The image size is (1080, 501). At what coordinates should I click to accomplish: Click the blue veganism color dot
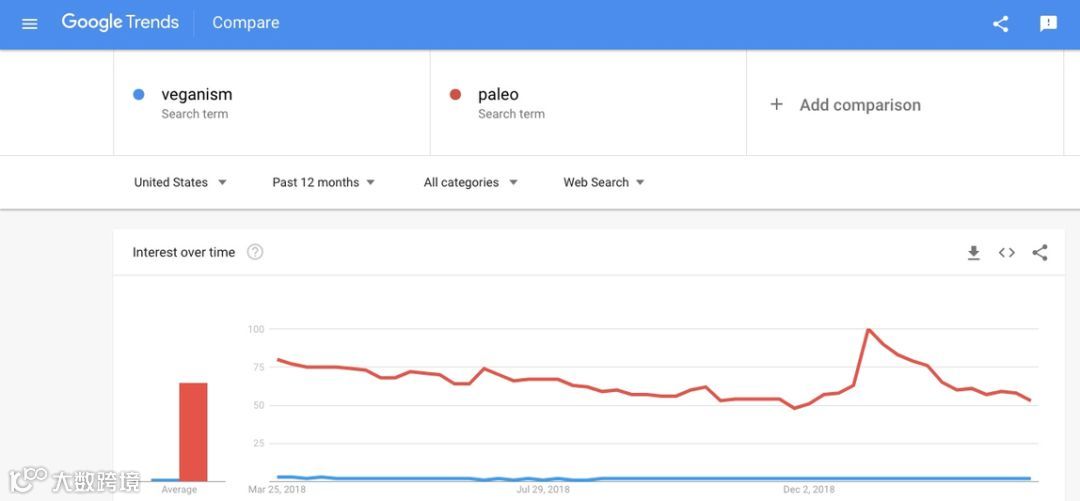click(x=139, y=95)
